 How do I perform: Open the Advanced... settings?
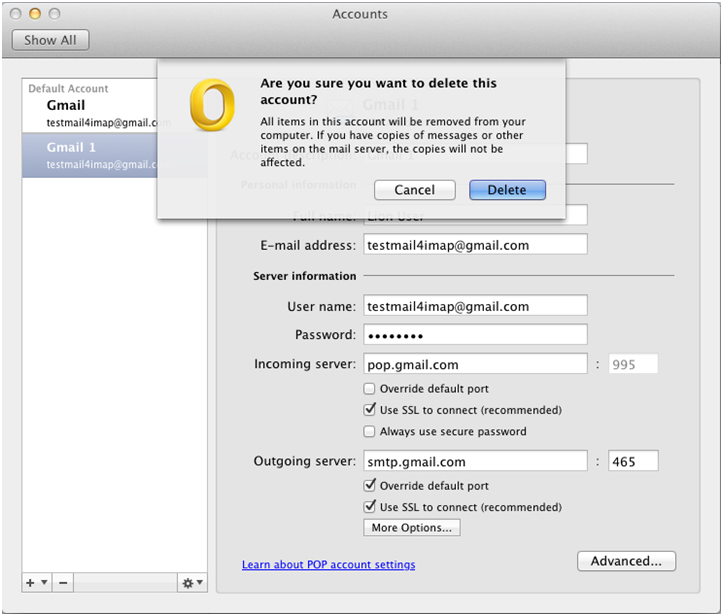coord(626,561)
